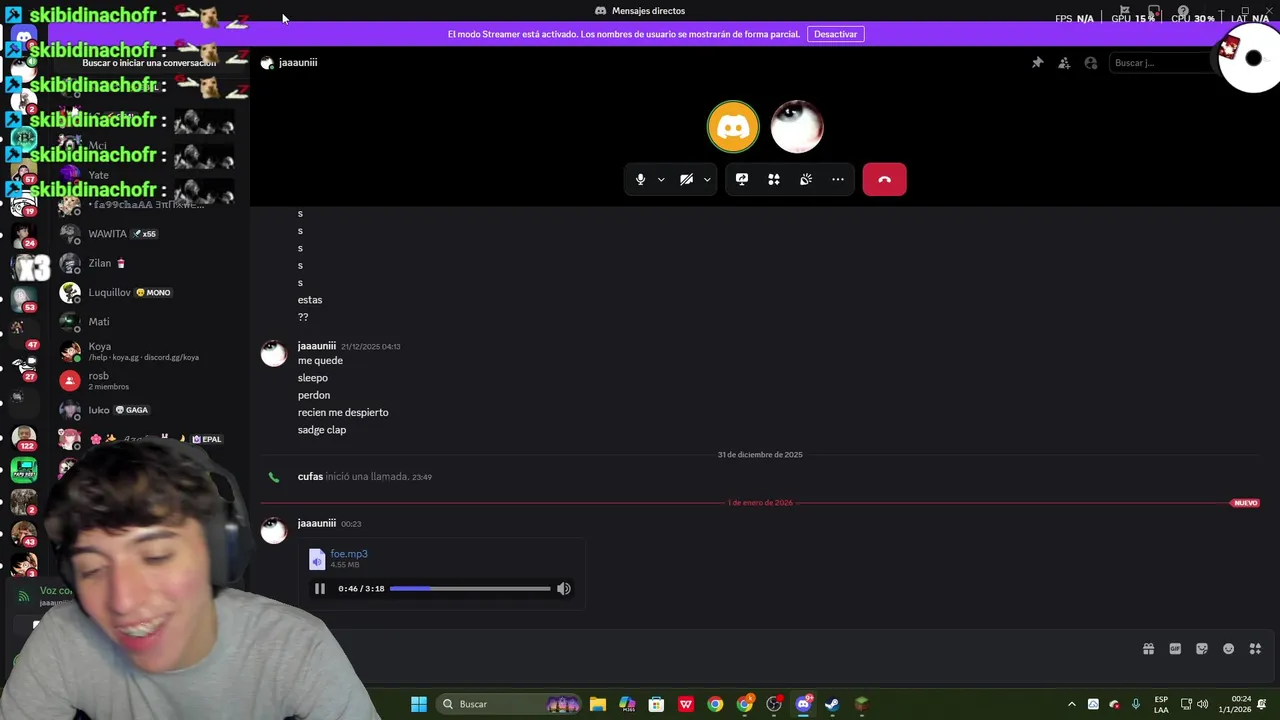Click the Discord avatar in the call
The height and width of the screenshot is (720, 1280).
tap(733, 126)
